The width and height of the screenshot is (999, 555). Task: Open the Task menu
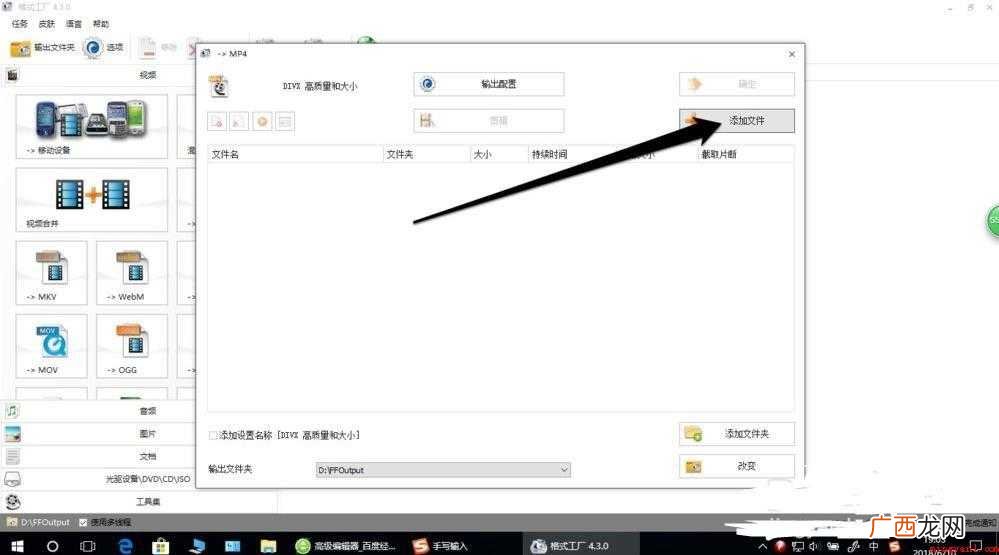20,24
